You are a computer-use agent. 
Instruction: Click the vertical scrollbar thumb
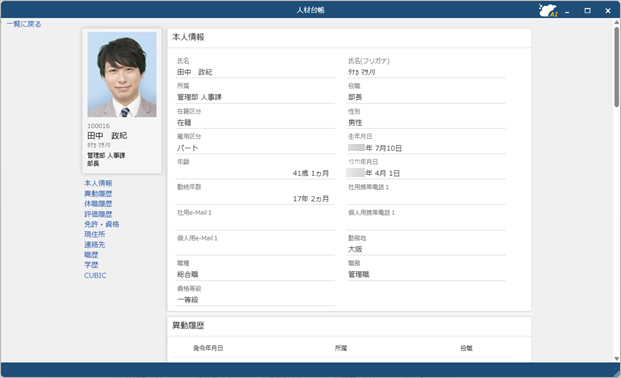617,67
